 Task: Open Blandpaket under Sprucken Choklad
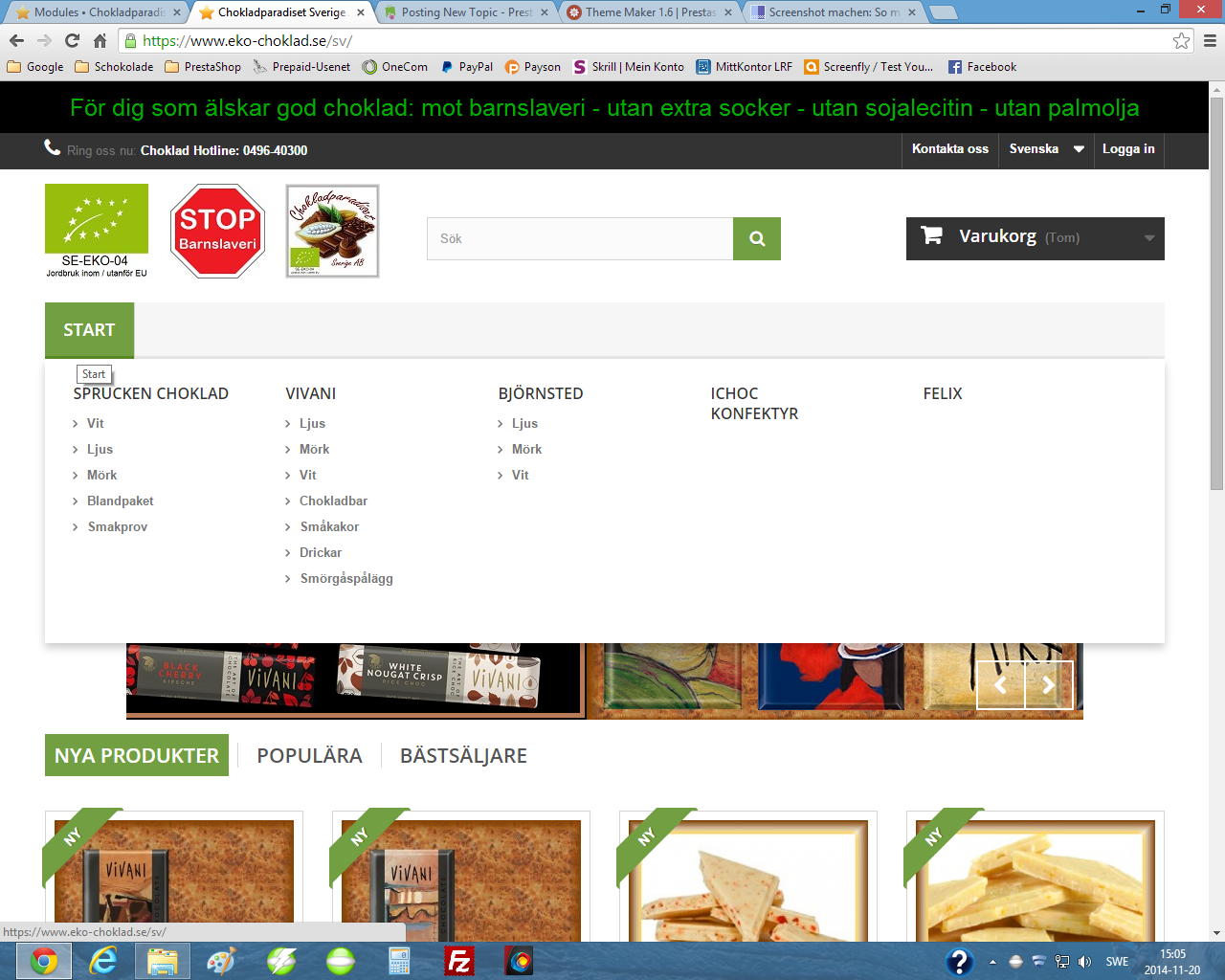point(121,501)
